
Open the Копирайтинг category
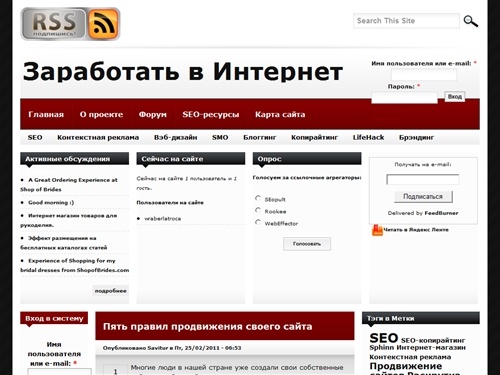[314, 137]
